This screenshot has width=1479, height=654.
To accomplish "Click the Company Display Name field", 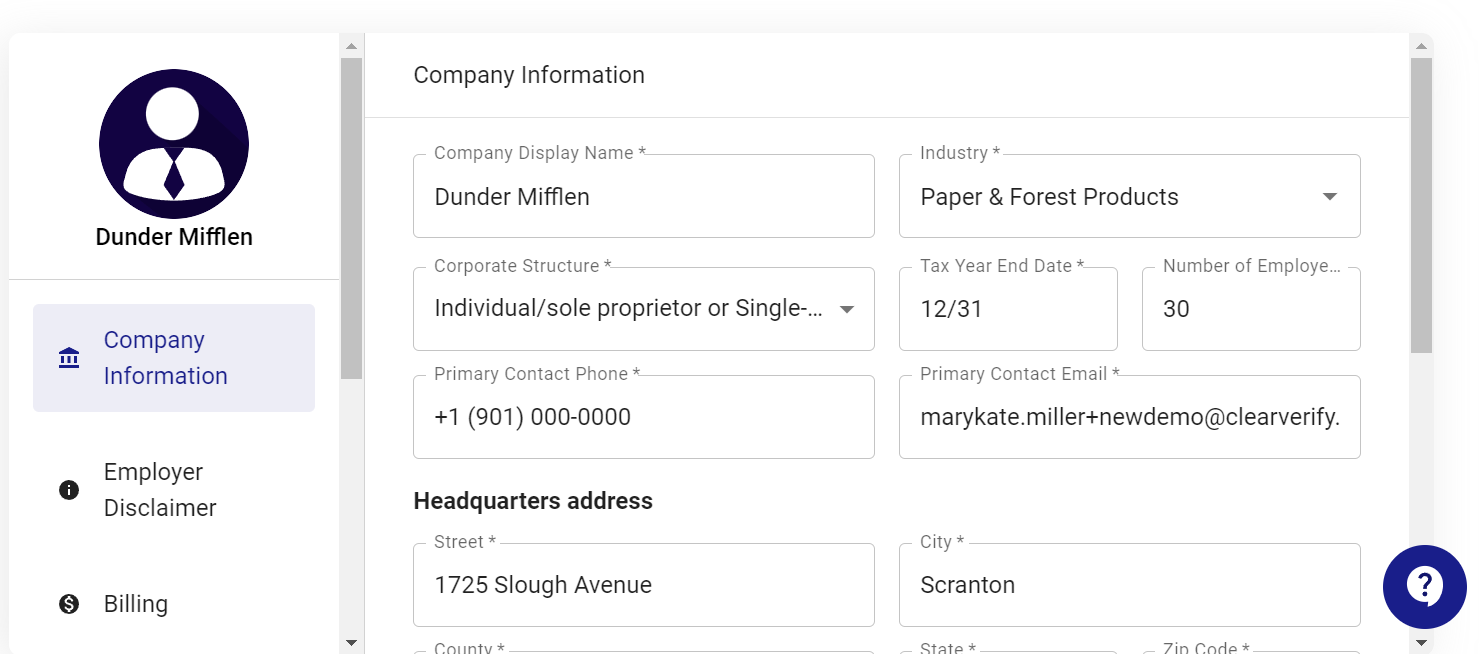I will tap(644, 196).
